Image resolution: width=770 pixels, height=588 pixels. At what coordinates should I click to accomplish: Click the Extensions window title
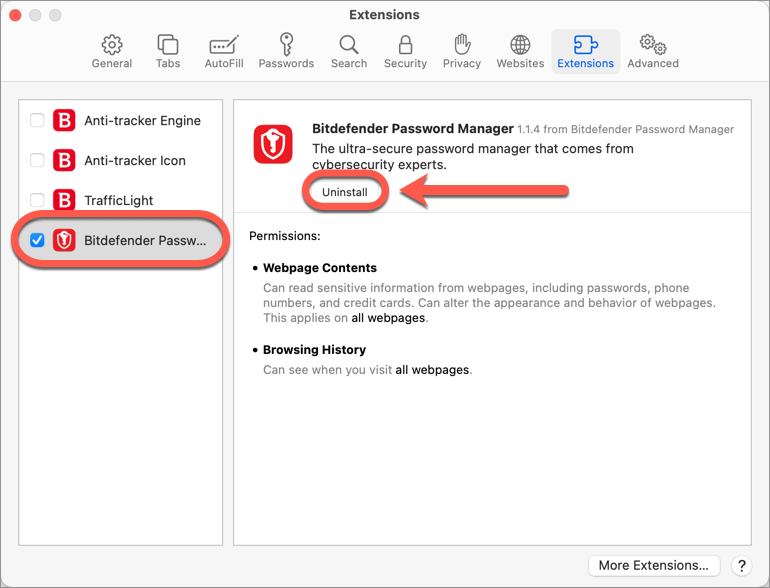coord(385,15)
